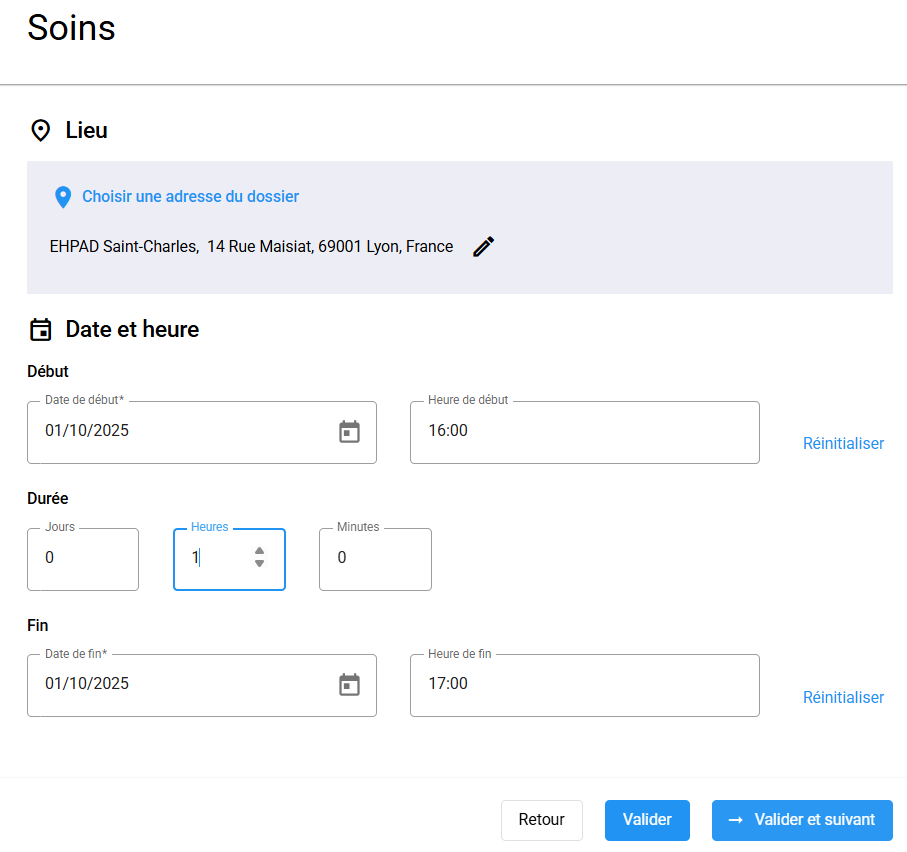Open calendar picker for Date de fin
The height and width of the screenshot is (852, 907).
349,685
